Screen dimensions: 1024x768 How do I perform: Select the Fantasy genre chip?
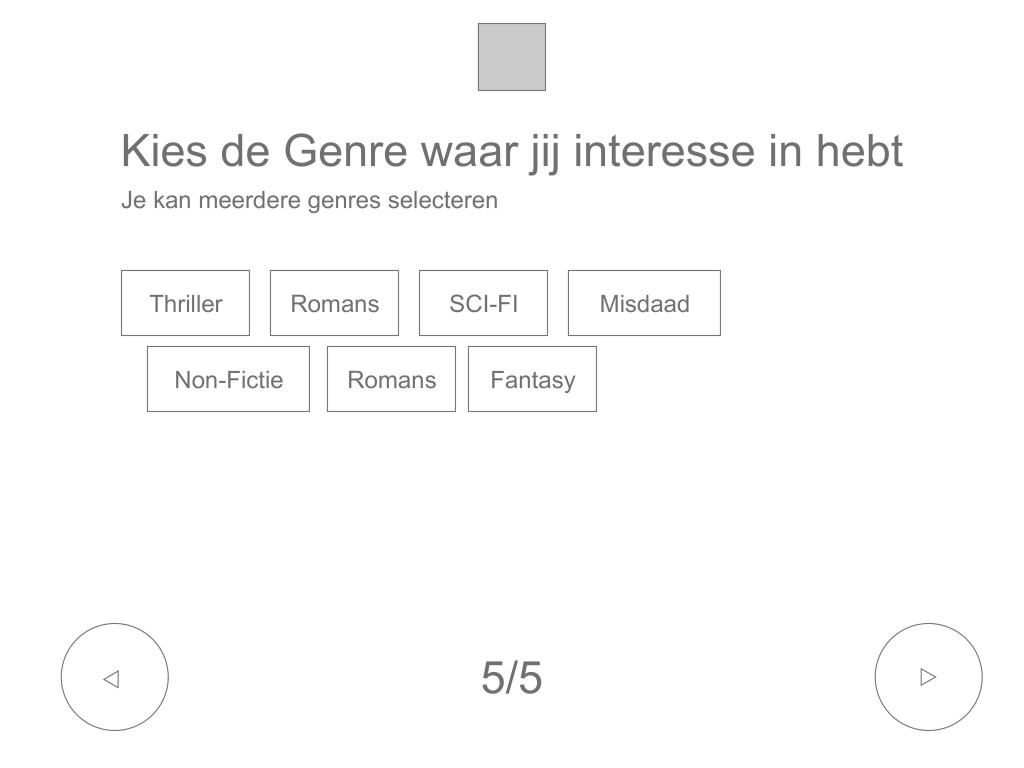[x=532, y=379]
